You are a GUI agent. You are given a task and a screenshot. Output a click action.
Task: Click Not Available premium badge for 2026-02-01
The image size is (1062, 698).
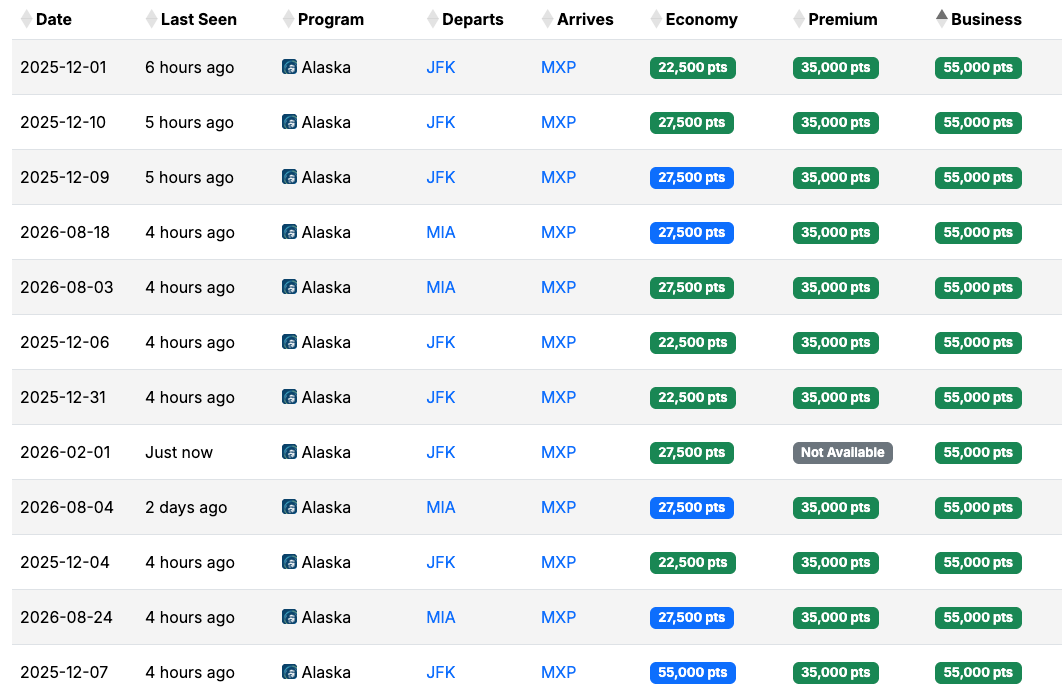842,452
